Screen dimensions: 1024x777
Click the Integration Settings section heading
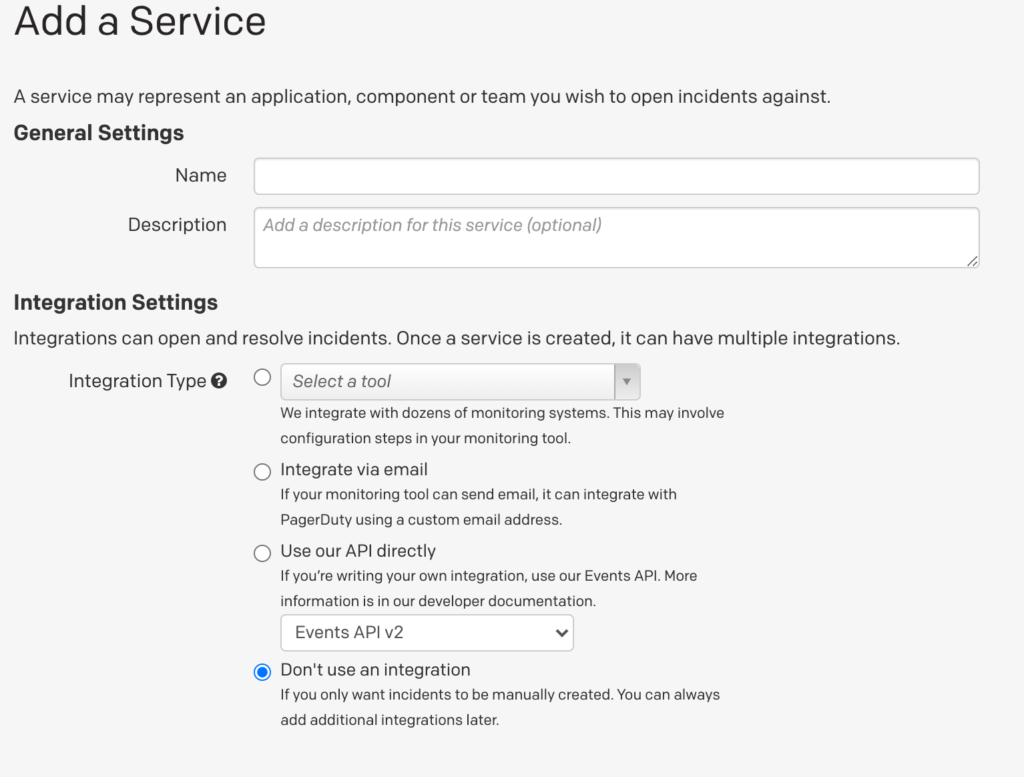click(116, 302)
